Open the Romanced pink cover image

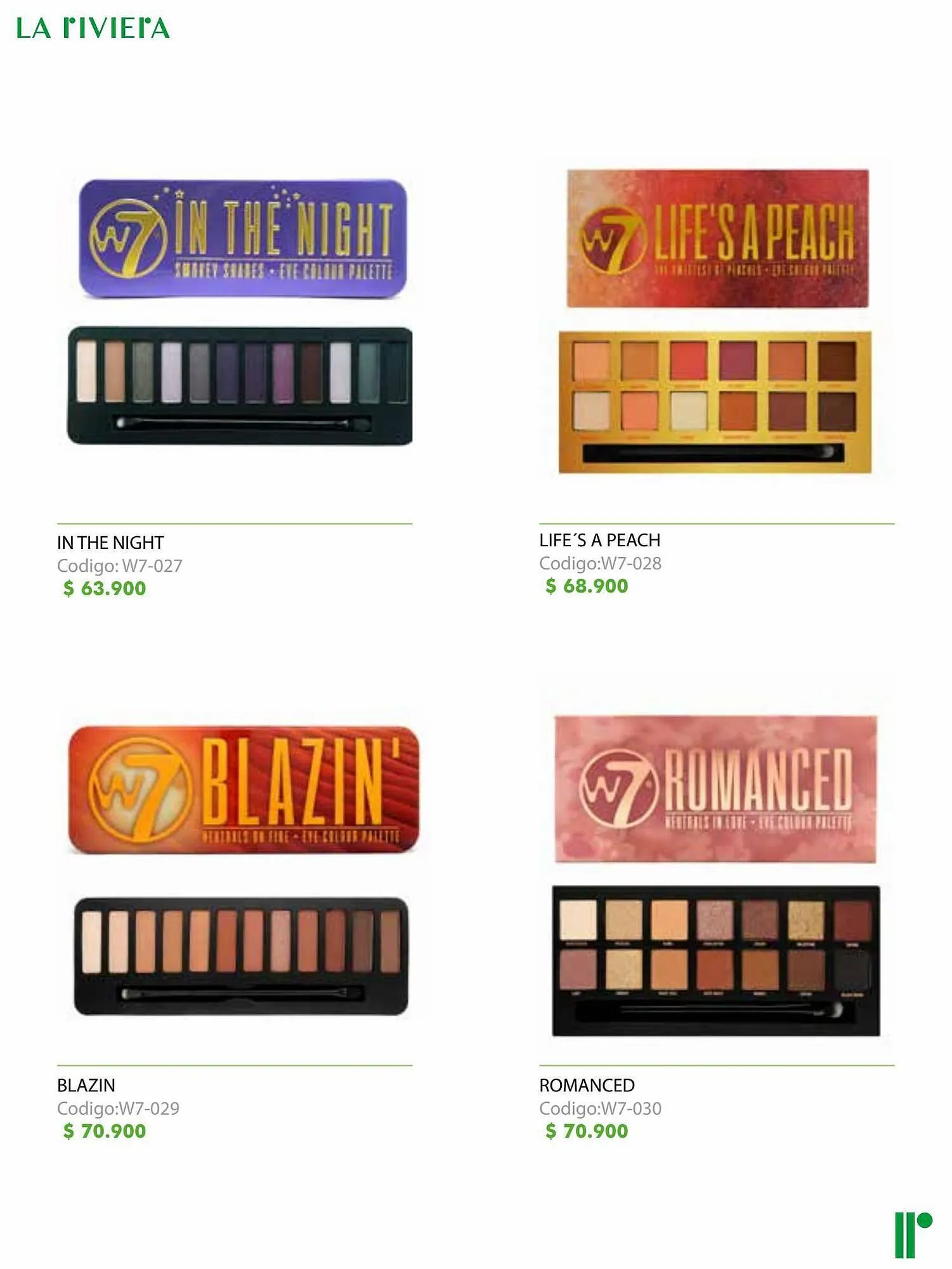[715, 789]
